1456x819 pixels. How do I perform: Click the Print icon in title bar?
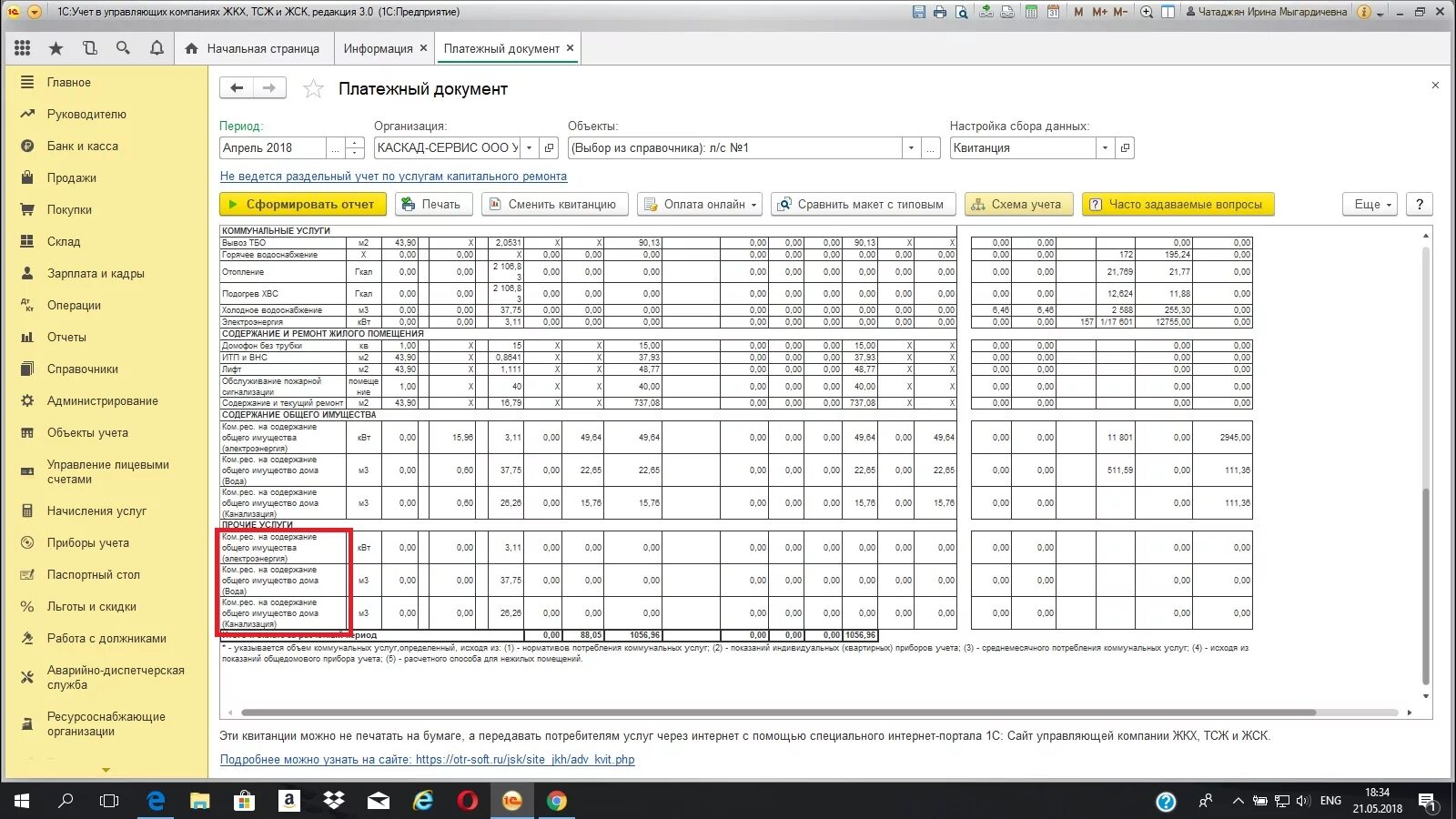(x=940, y=12)
